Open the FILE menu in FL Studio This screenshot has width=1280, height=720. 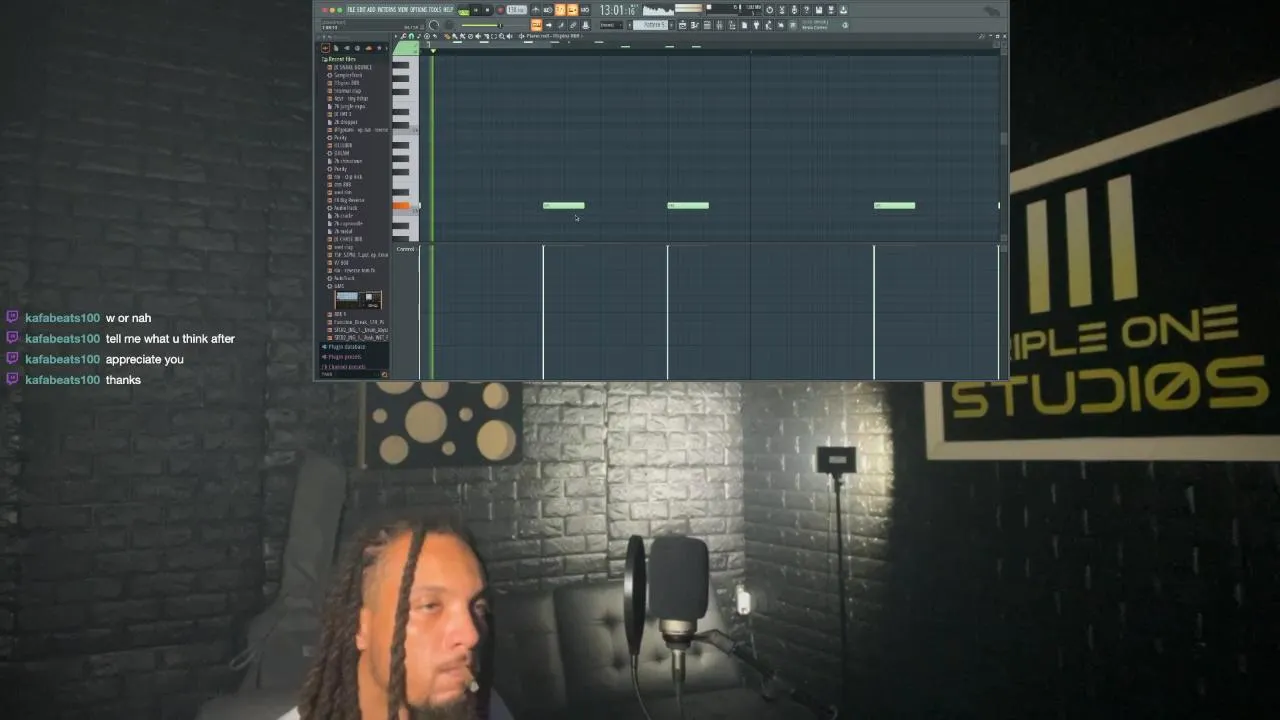[x=351, y=10]
